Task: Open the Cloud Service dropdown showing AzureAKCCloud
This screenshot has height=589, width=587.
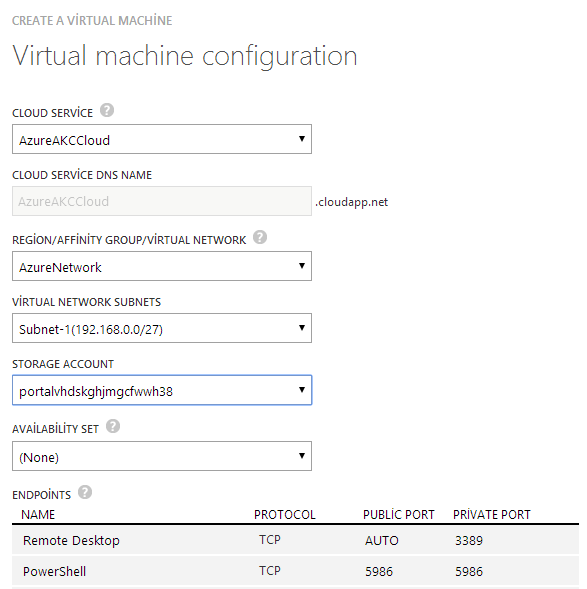Action: [162, 139]
